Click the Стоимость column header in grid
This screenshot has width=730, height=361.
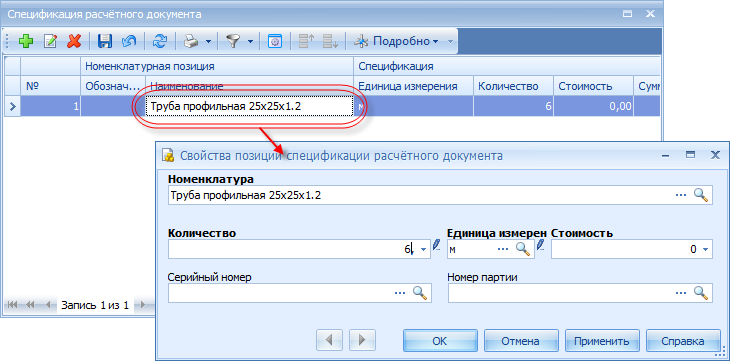click(594, 86)
